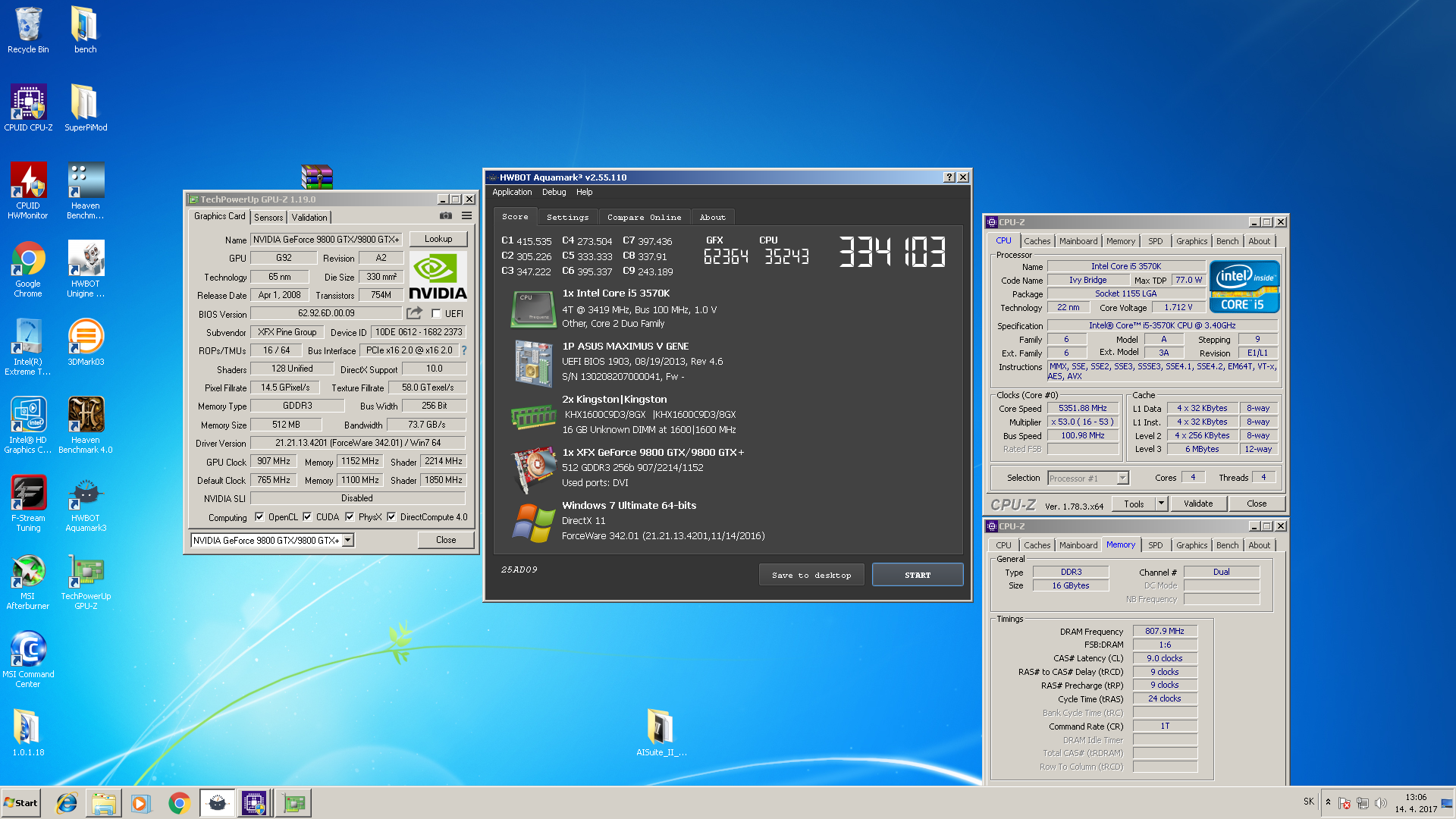Click the Tools button in CPU-Z

1134,504
